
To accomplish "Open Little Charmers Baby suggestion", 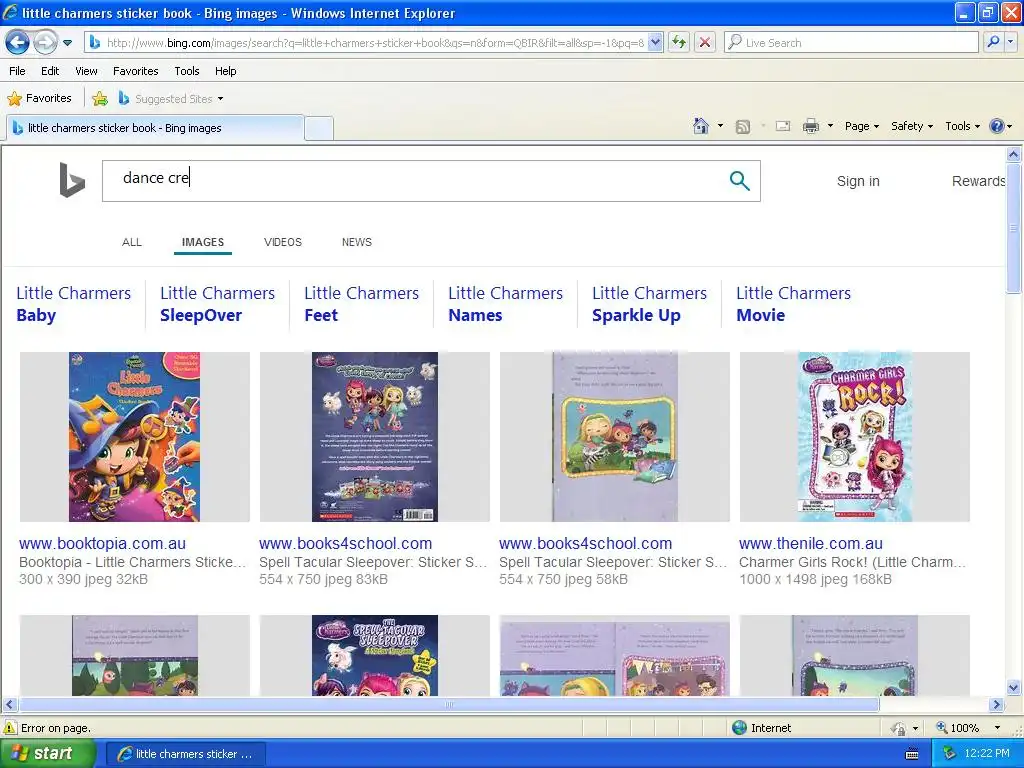I will pos(74,304).
